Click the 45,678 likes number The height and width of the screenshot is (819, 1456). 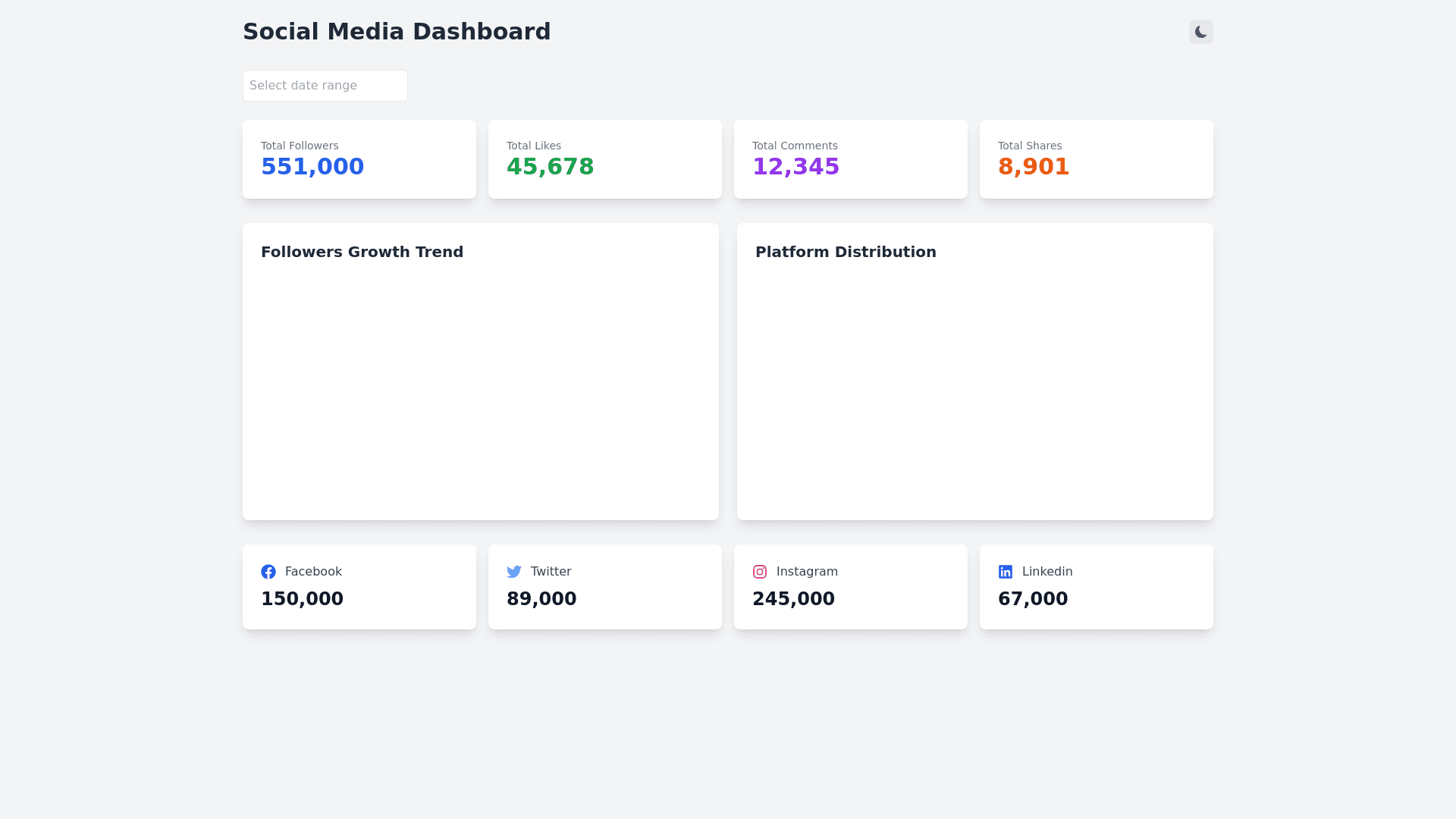point(550,167)
